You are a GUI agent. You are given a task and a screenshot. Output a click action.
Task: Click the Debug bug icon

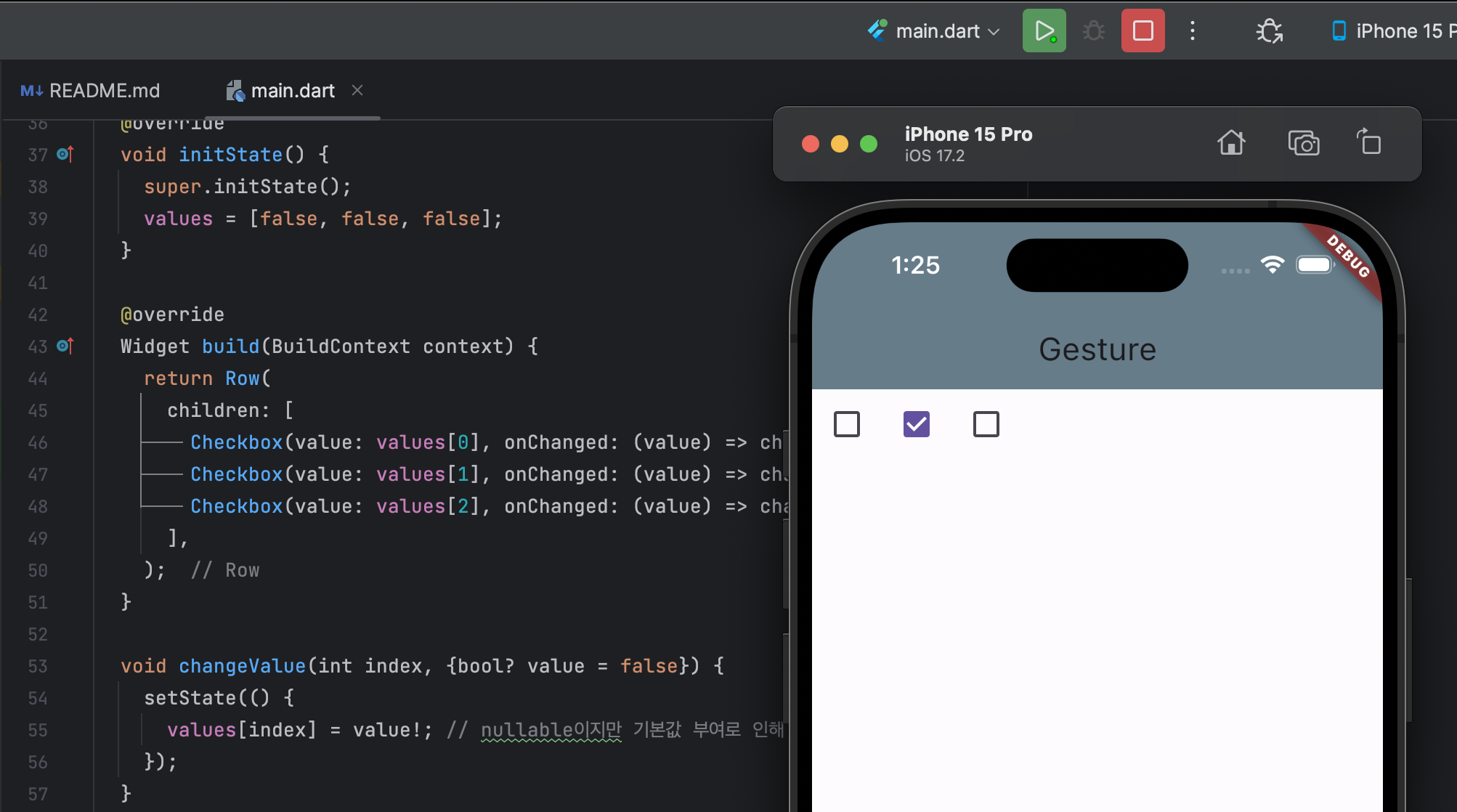coord(1093,31)
